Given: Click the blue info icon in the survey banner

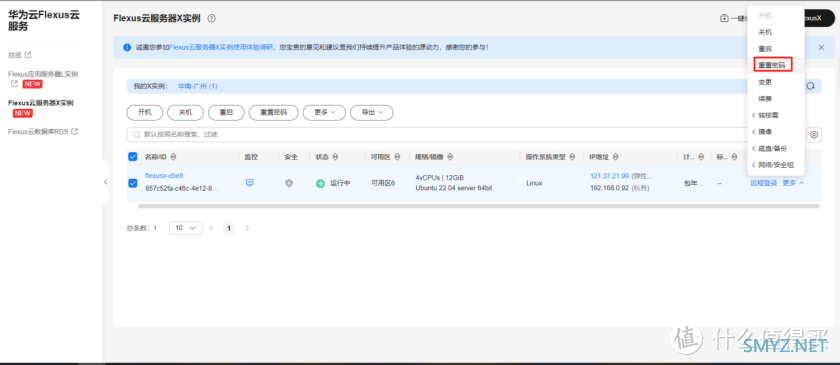Looking at the screenshot, I should click(x=127, y=47).
